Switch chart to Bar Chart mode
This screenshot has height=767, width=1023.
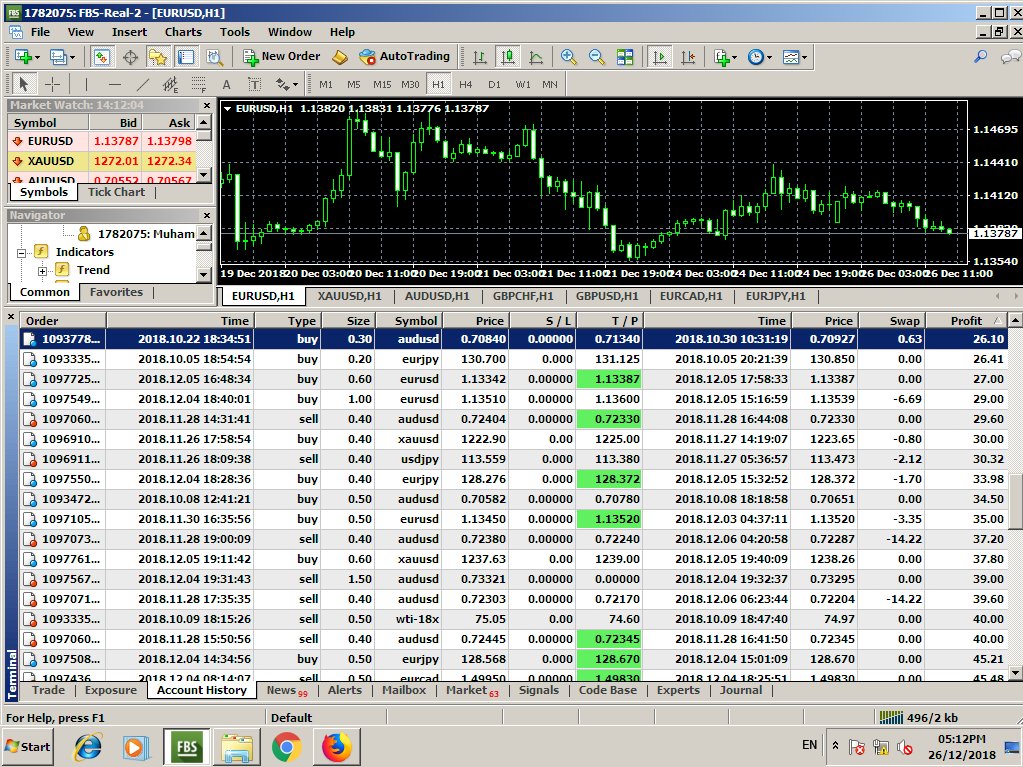[x=480, y=57]
